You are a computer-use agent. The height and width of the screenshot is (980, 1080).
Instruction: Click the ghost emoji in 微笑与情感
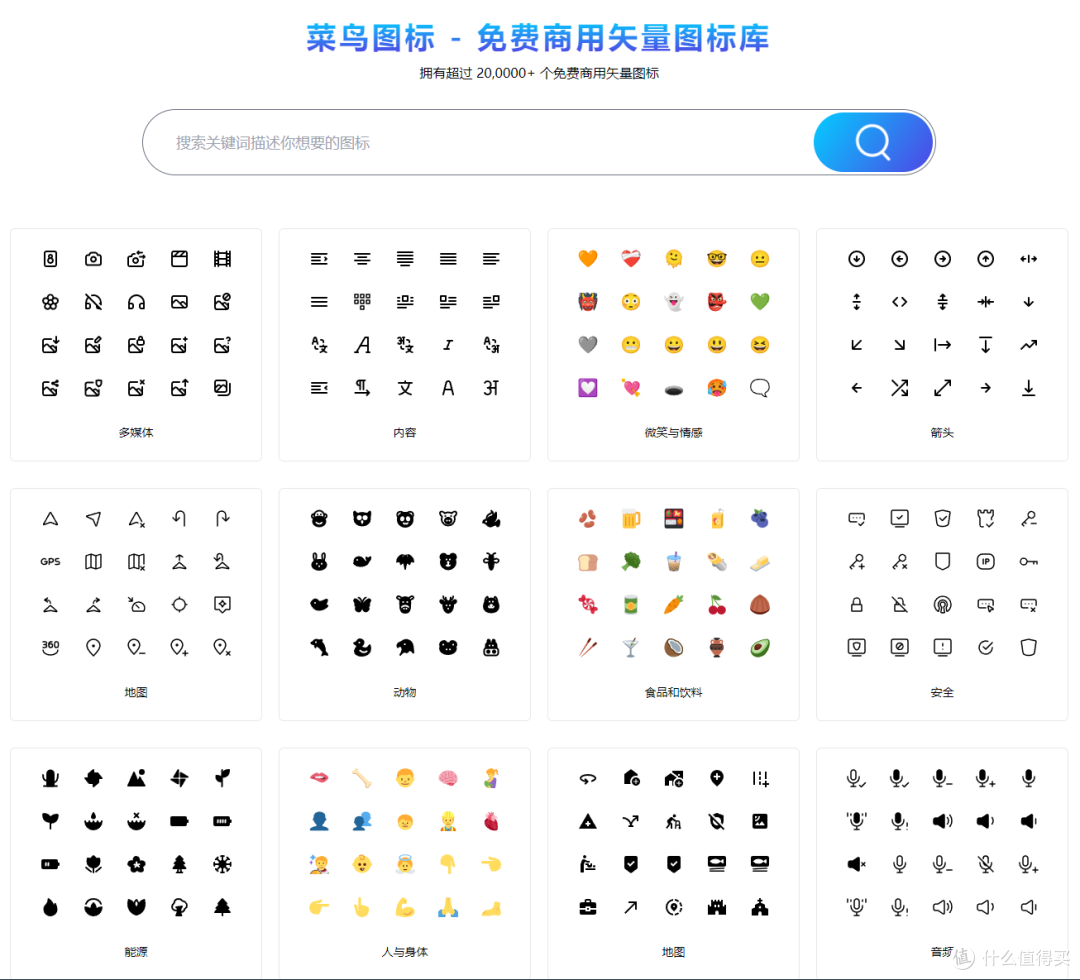(674, 301)
